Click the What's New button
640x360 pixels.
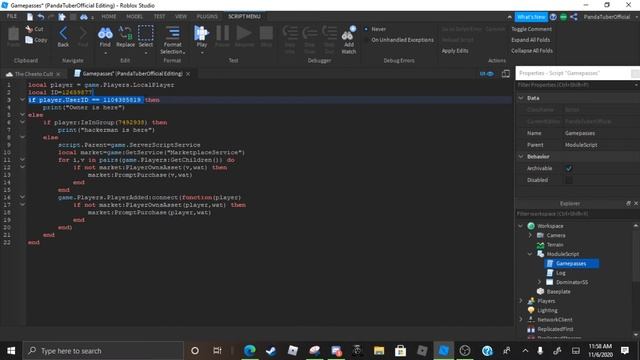tap(531, 17)
